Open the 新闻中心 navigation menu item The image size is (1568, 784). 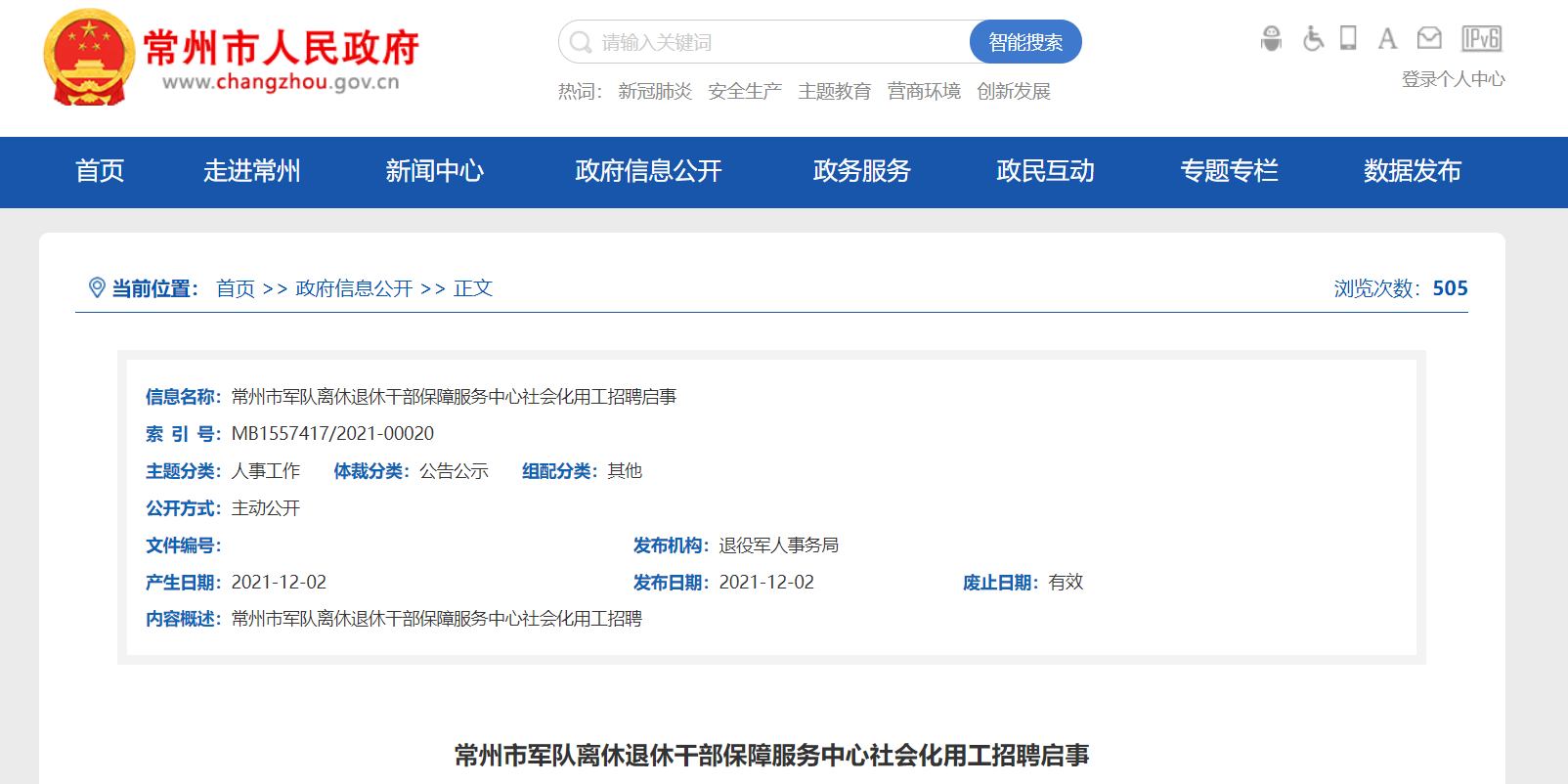point(435,171)
